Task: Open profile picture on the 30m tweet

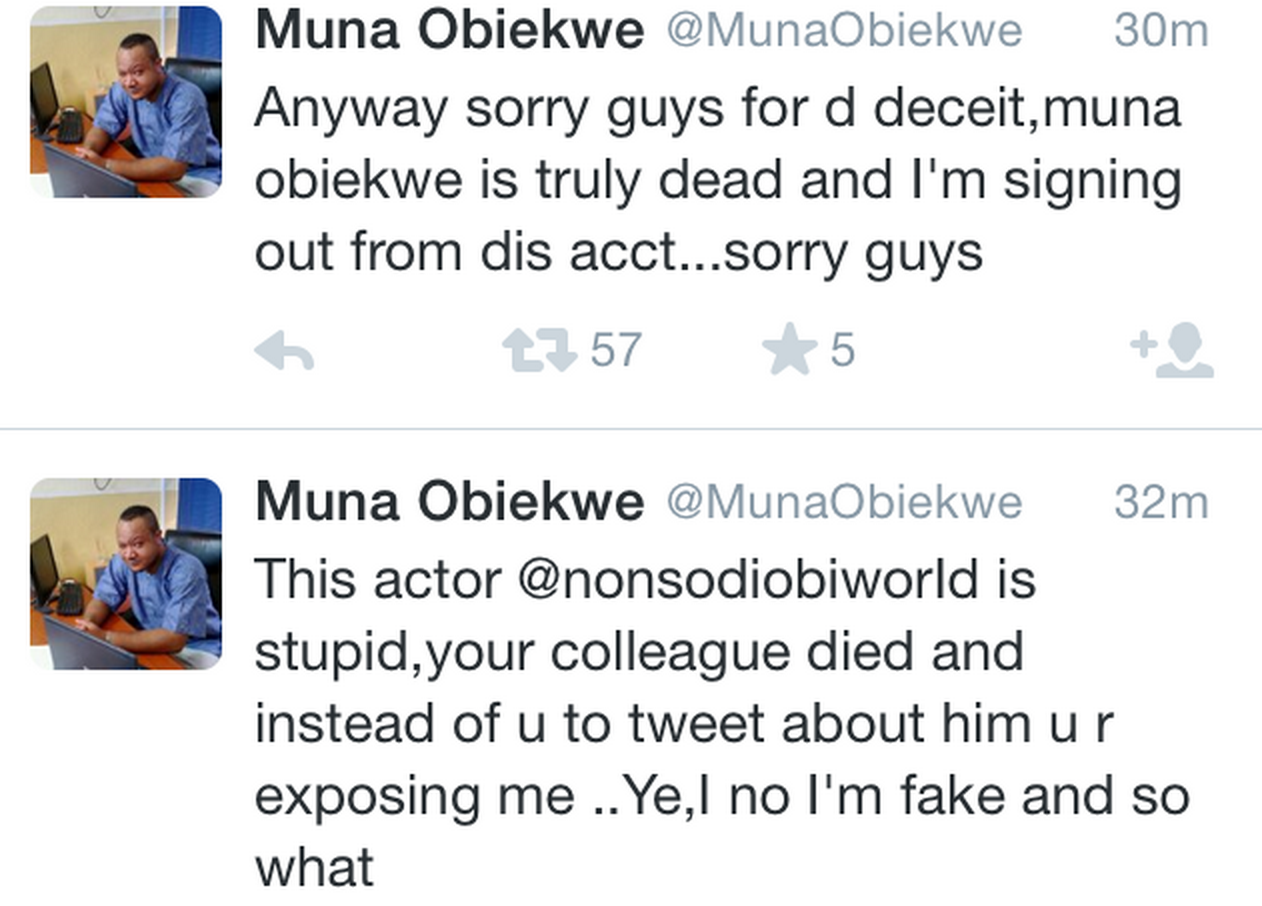Action: tap(126, 101)
